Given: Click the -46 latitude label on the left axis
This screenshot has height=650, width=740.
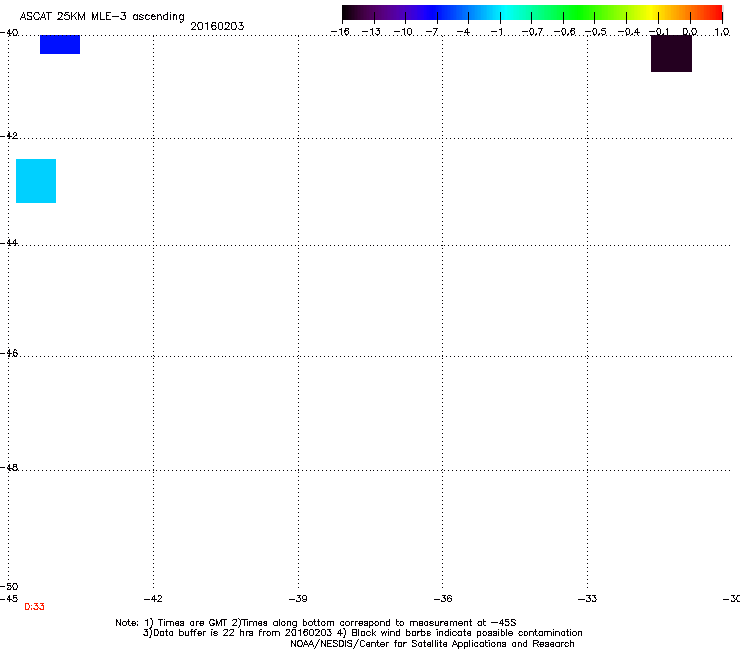Looking at the screenshot, I should [x=9, y=353].
